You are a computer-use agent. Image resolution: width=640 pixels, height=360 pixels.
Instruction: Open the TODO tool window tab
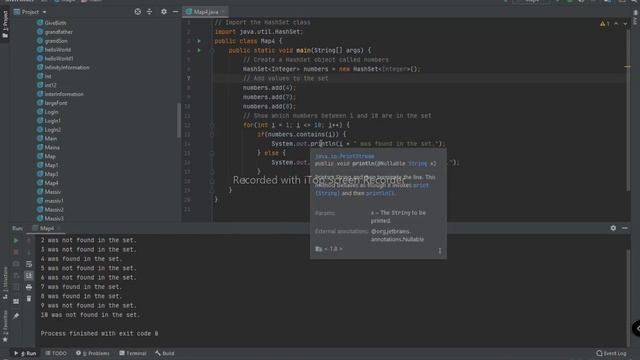point(56,353)
